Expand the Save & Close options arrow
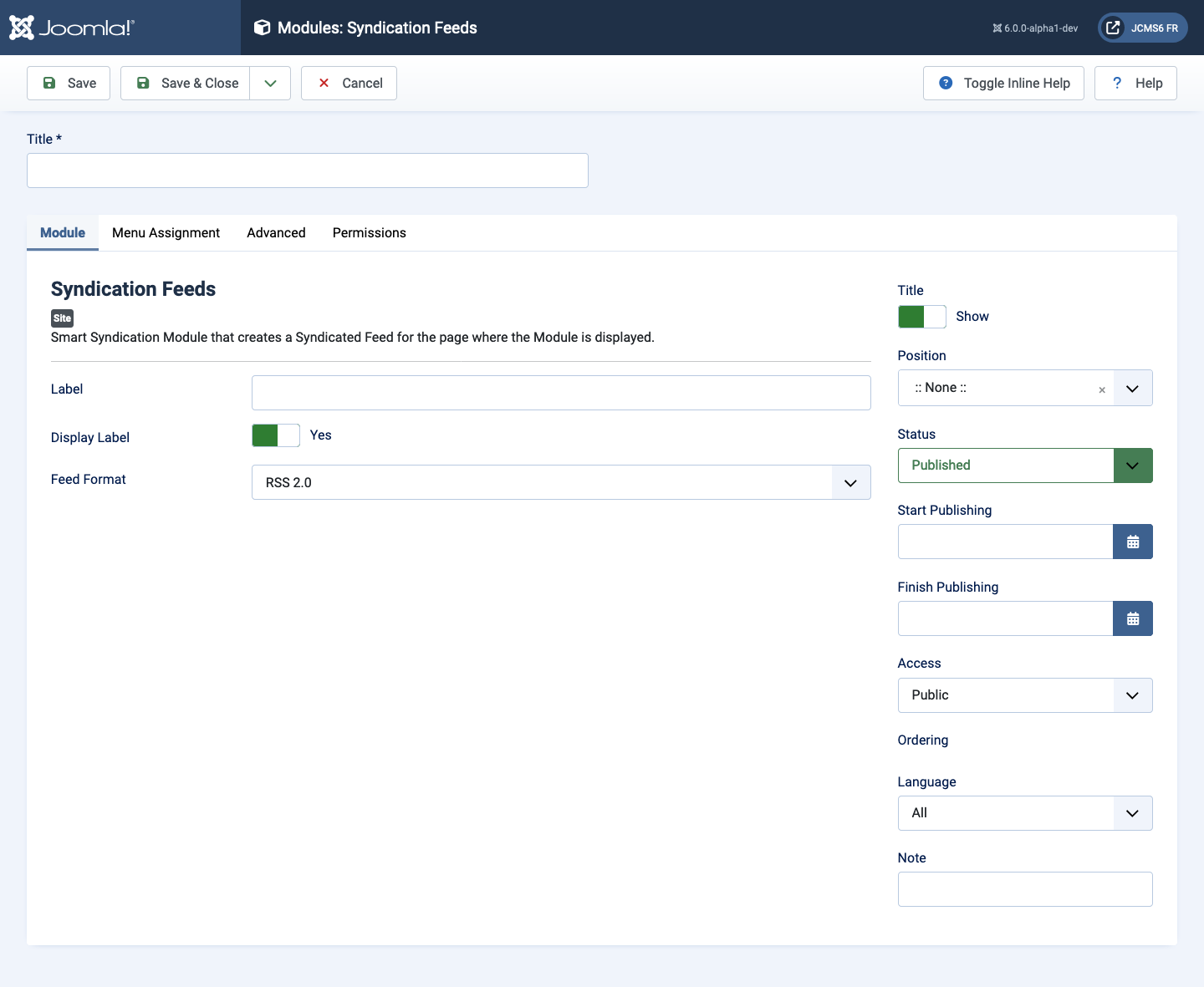 [x=270, y=83]
